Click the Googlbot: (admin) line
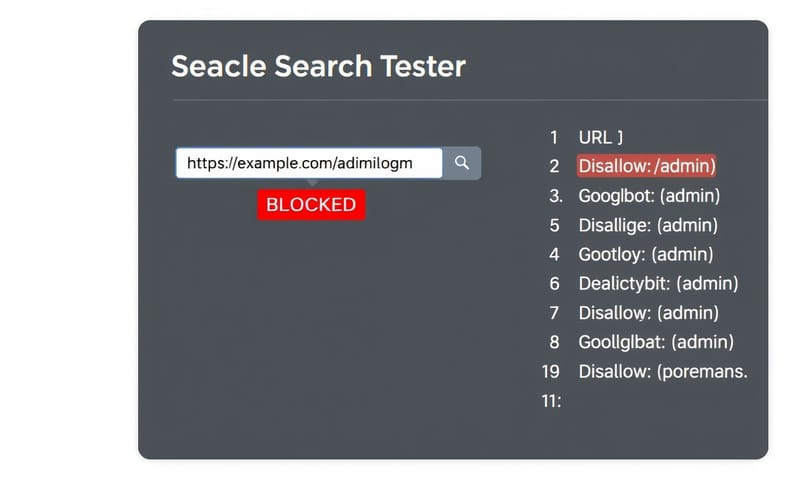 (x=649, y=196)
